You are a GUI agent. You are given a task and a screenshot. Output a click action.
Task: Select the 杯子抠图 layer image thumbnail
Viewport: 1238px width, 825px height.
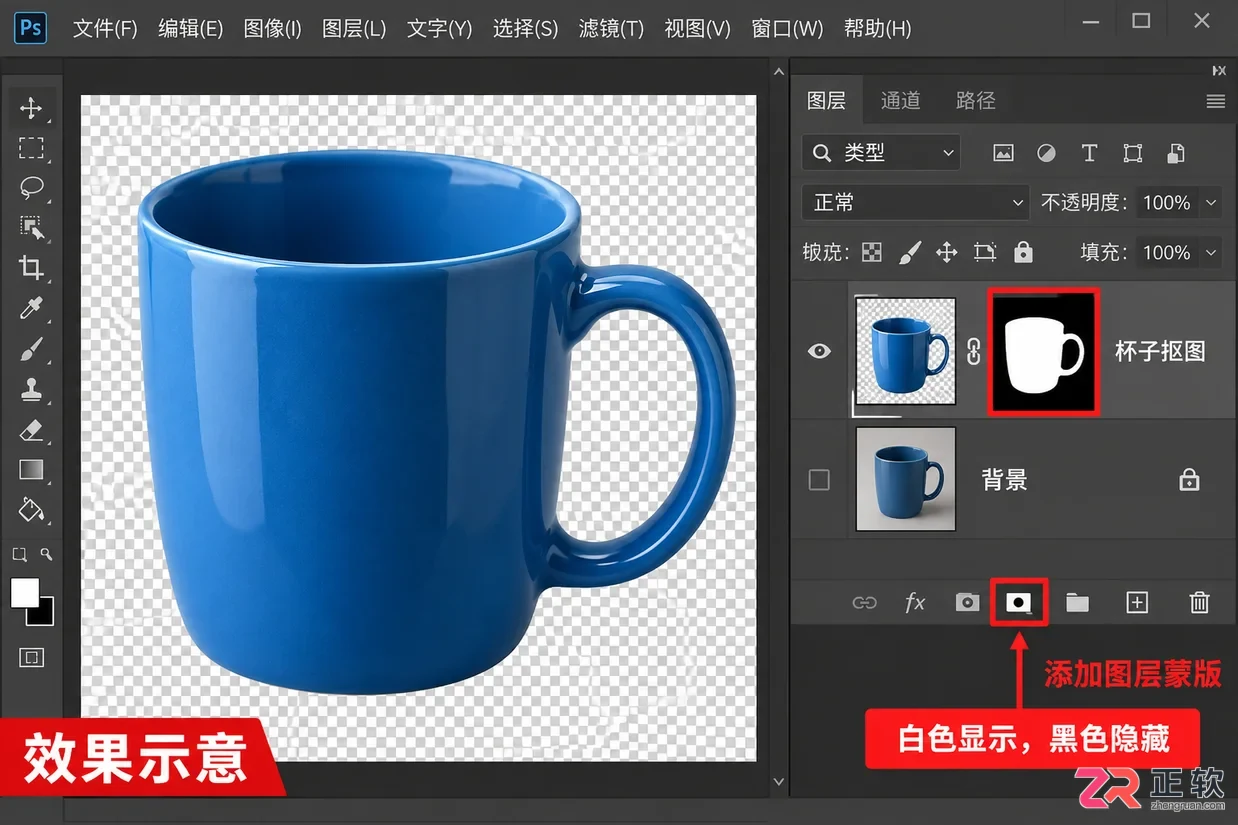click(x=906, y=351)
